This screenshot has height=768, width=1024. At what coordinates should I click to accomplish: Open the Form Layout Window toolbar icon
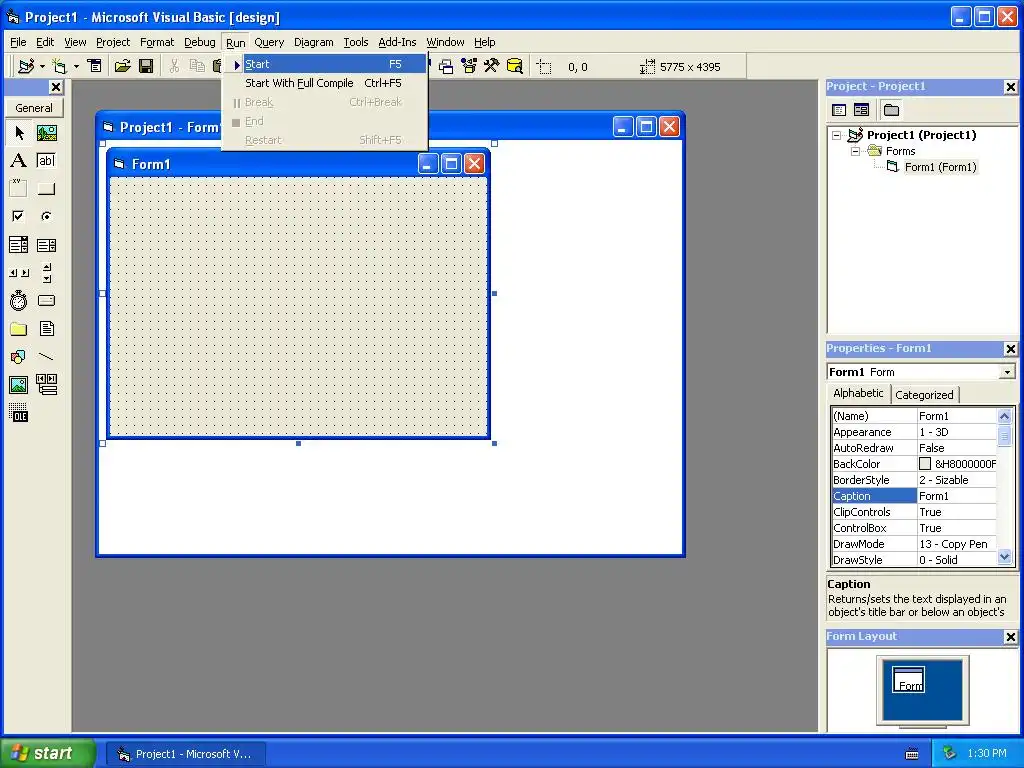point(446,66)
